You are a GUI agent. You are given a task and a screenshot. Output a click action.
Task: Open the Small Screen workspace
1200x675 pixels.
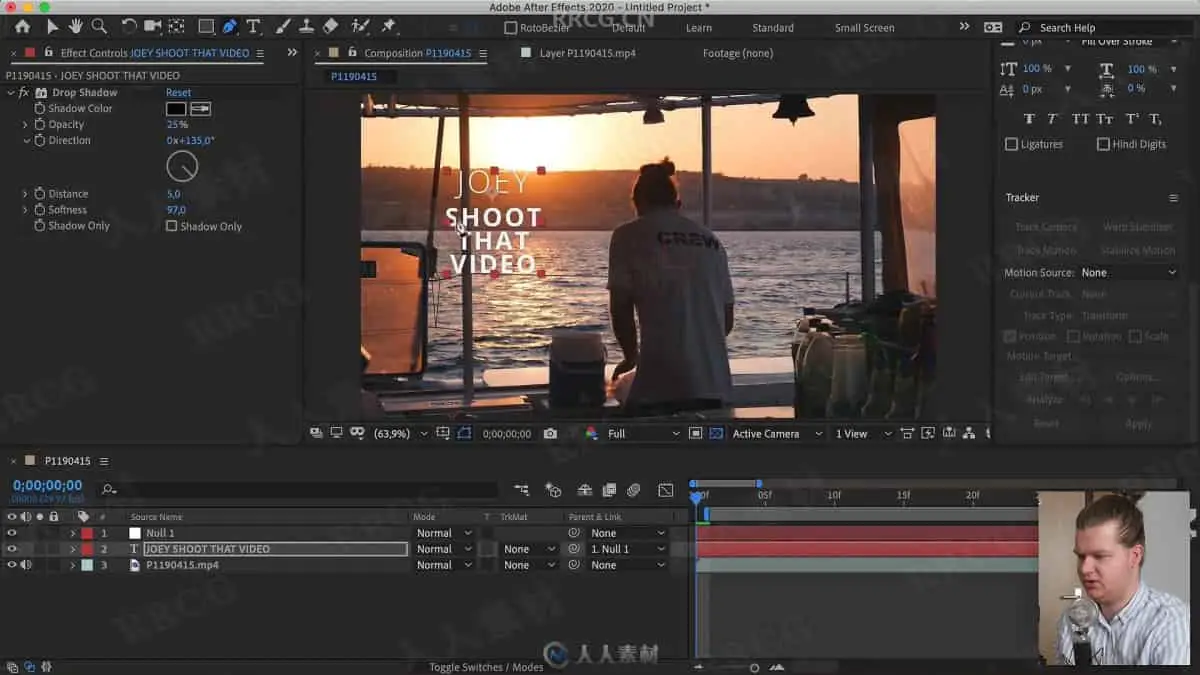[866, 28]
